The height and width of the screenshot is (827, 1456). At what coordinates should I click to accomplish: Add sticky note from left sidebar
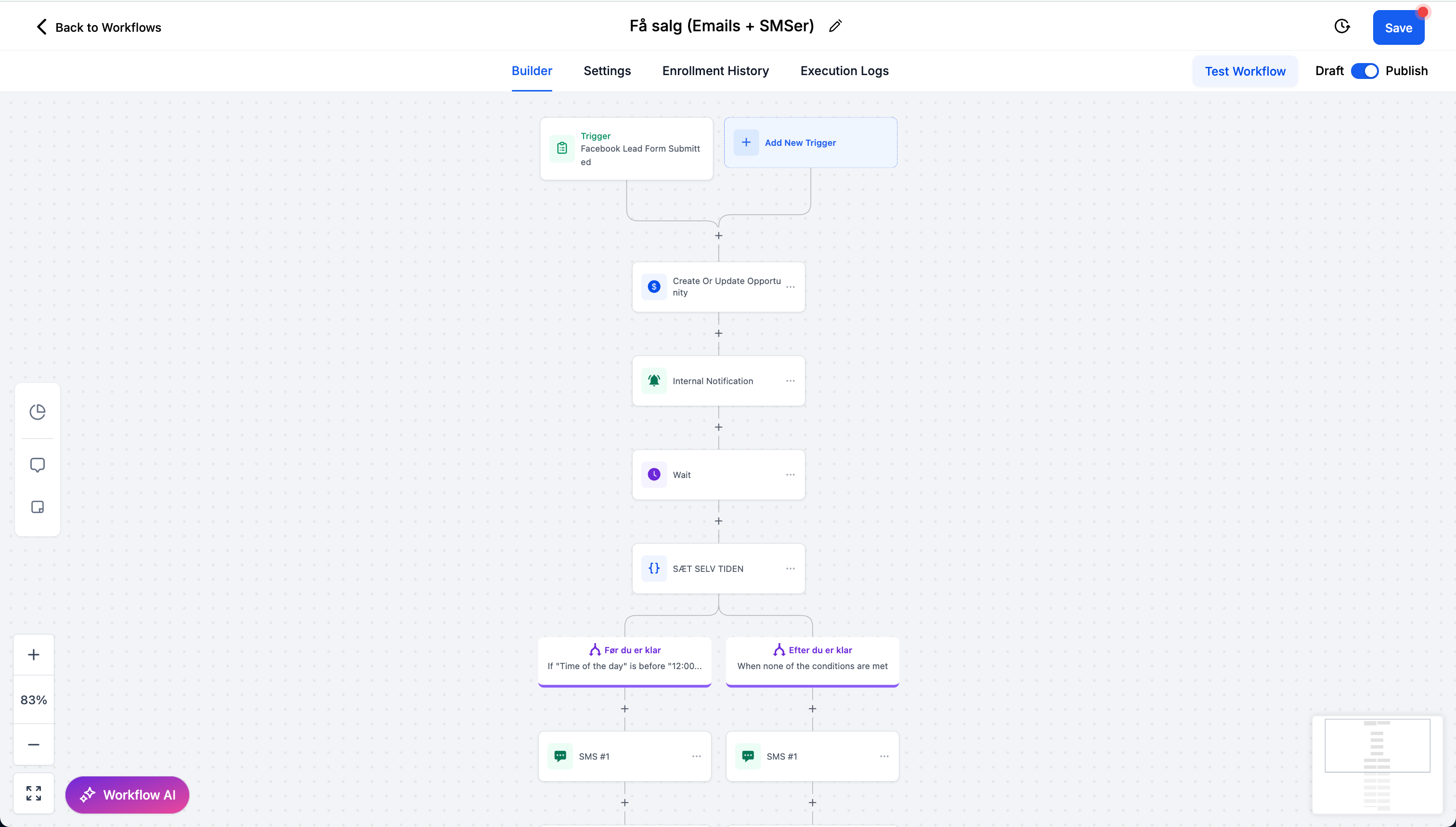[x=38, y=507]
